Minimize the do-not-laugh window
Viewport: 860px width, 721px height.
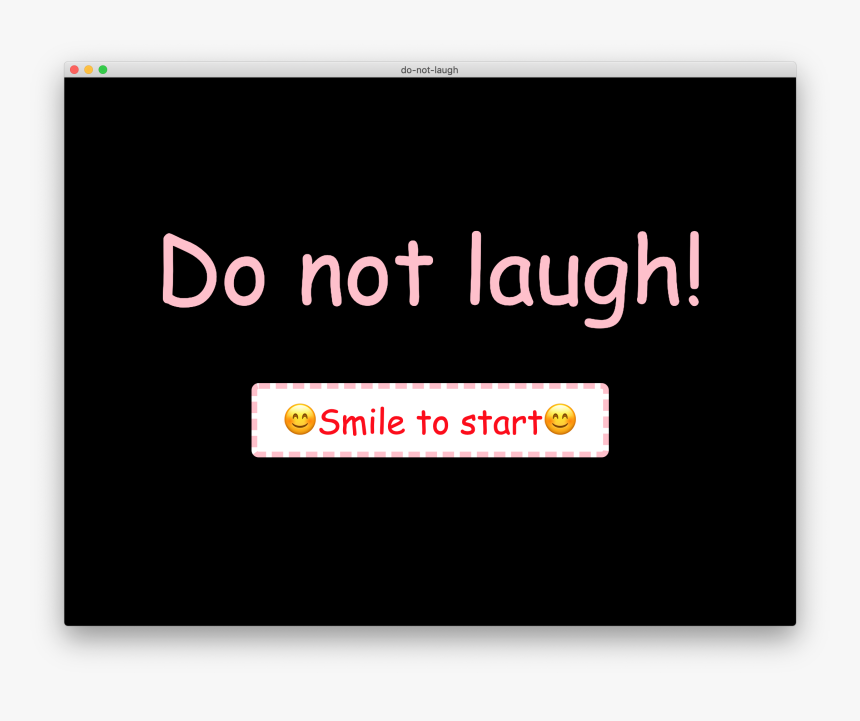point(88,70)
